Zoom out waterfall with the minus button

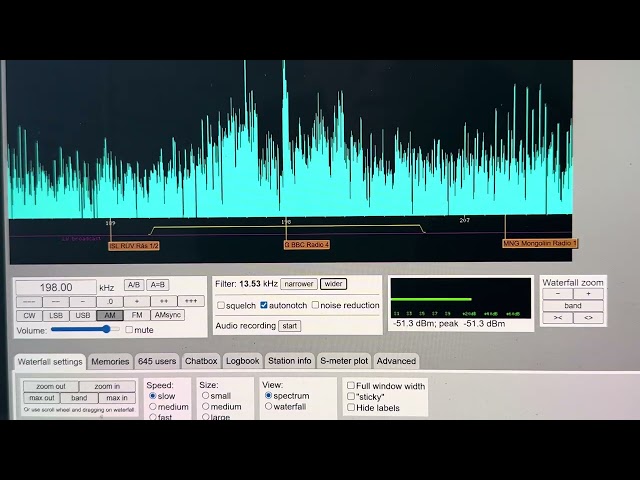coord(558,294)
